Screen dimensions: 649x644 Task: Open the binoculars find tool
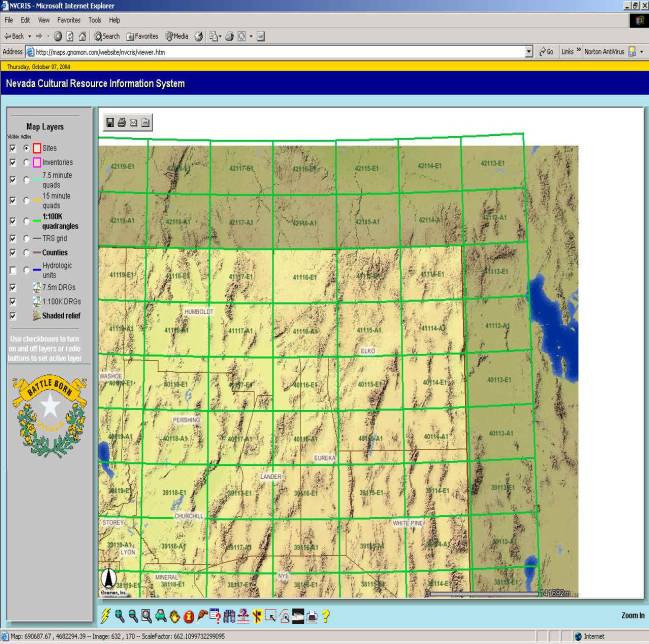coord(229,616)
